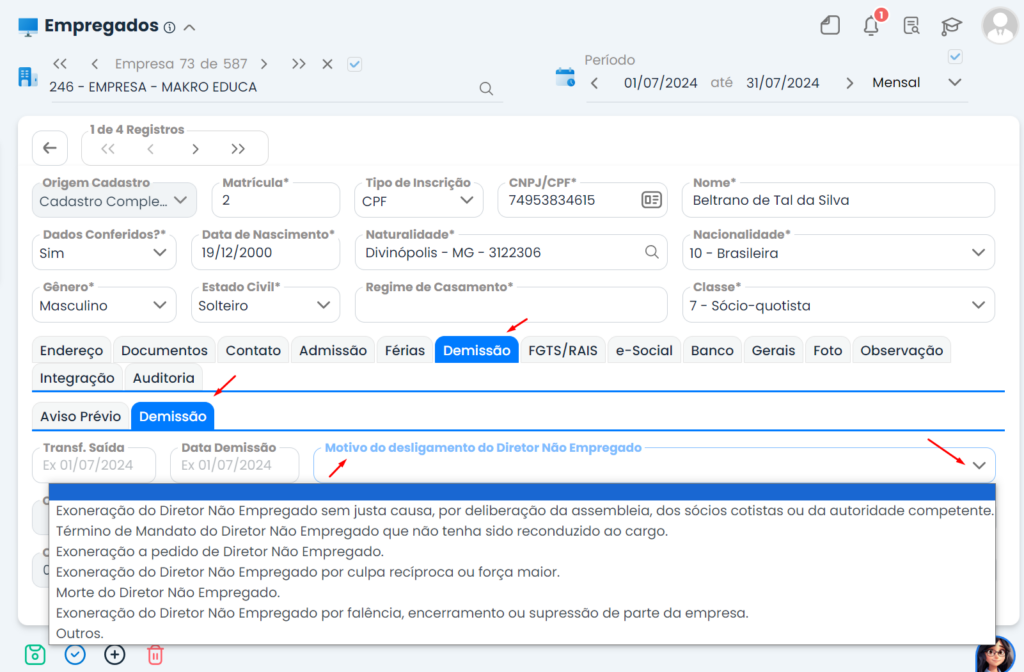This screenshot has width=1024, height=672.
Task: Switch to the Banco tab
Action: [712, 350]
